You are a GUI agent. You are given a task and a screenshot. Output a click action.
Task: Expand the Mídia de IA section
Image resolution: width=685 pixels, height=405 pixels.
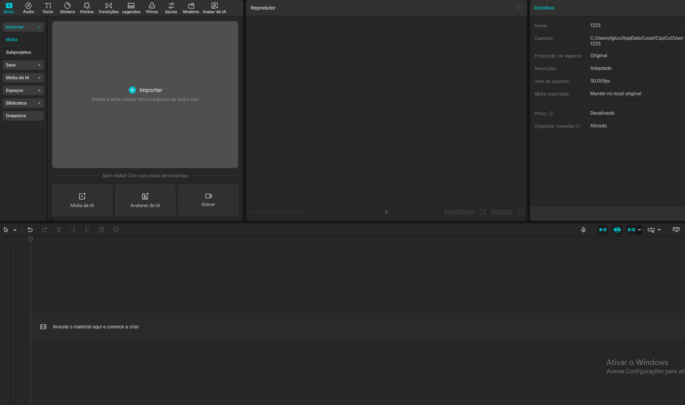click(x=23, y=77)
